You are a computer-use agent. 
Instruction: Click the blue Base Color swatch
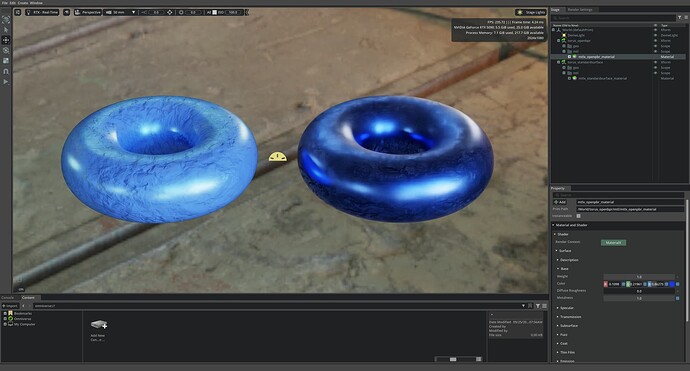672,284
